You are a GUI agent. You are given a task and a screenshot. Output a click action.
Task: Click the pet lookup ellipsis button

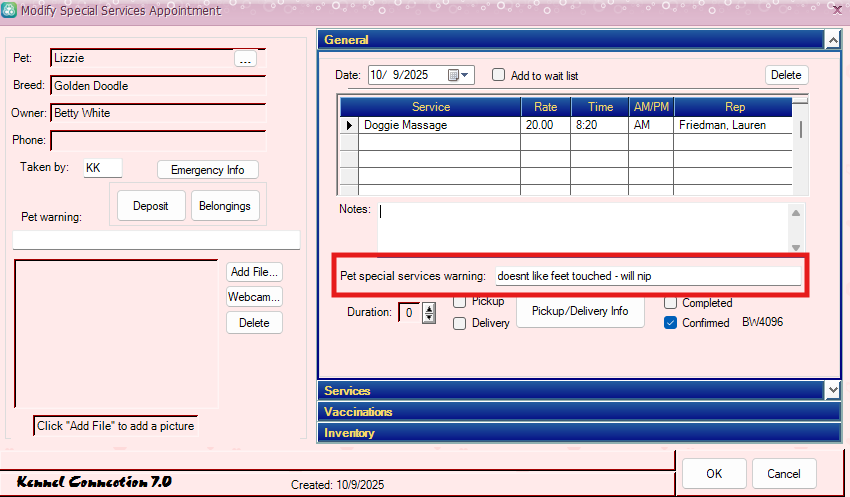(245, 59)
